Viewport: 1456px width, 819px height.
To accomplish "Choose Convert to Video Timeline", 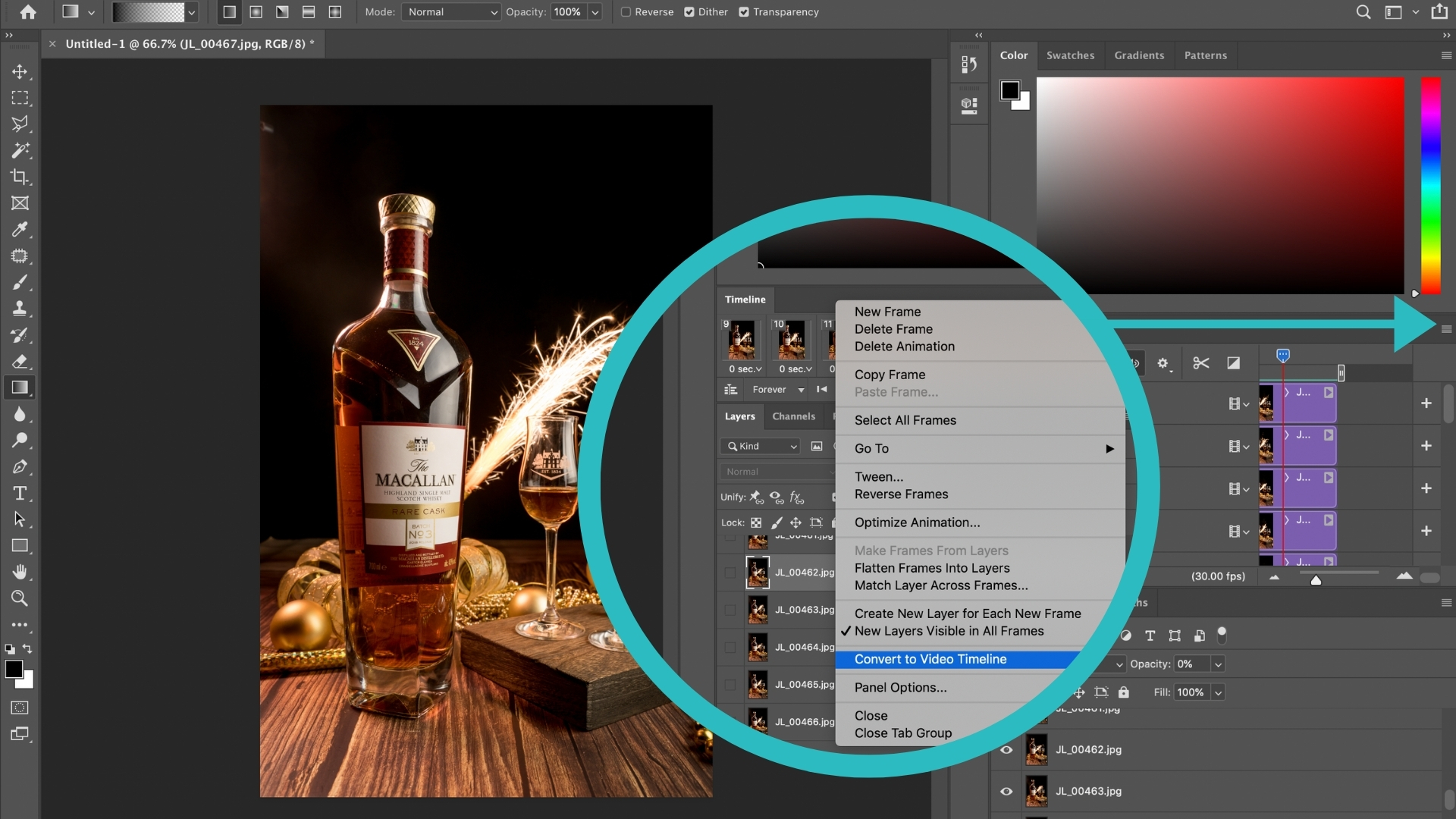I will 930,660.
